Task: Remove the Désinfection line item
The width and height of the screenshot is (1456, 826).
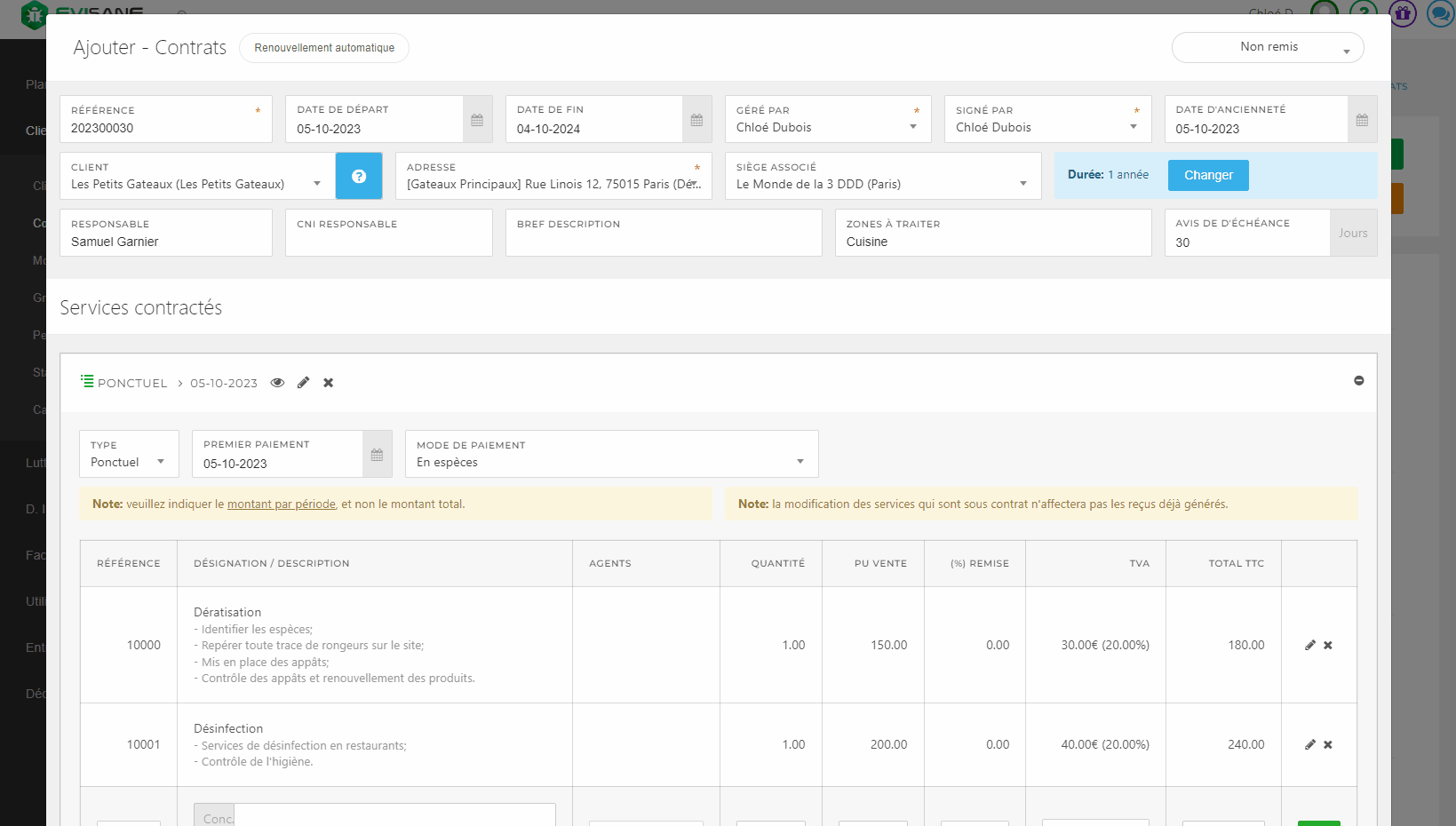Action: 1328,745
